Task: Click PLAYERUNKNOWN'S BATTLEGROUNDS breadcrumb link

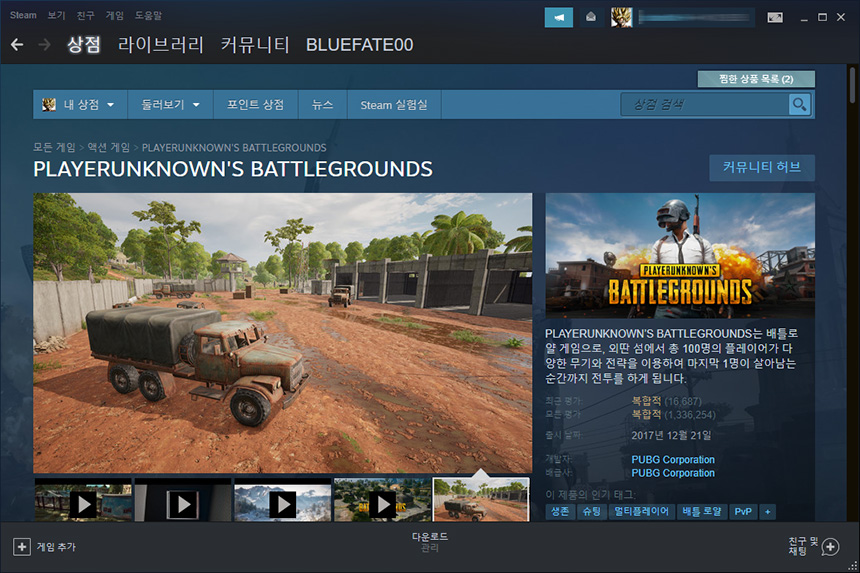Action: tap(234, 147)
